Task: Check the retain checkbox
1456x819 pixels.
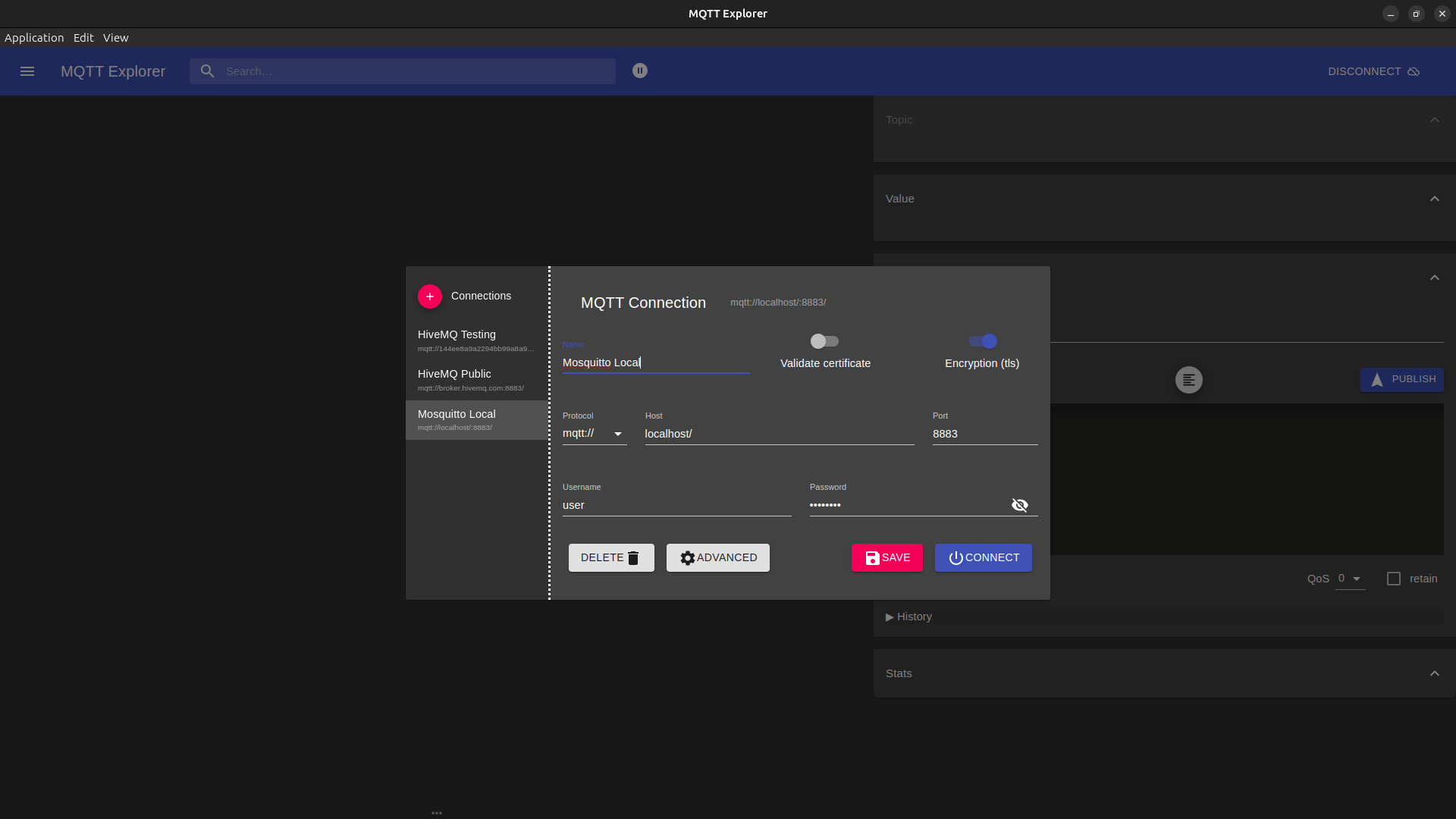Action: coord(1394,579)
